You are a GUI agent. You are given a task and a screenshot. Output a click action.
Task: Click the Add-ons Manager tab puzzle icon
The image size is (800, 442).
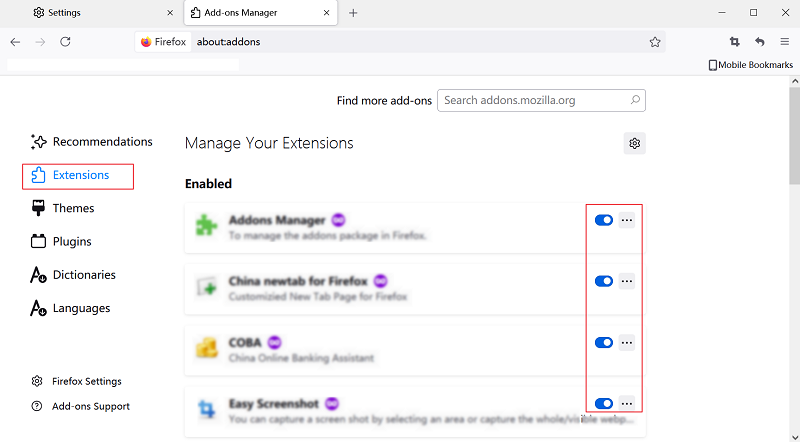(195, 13)
